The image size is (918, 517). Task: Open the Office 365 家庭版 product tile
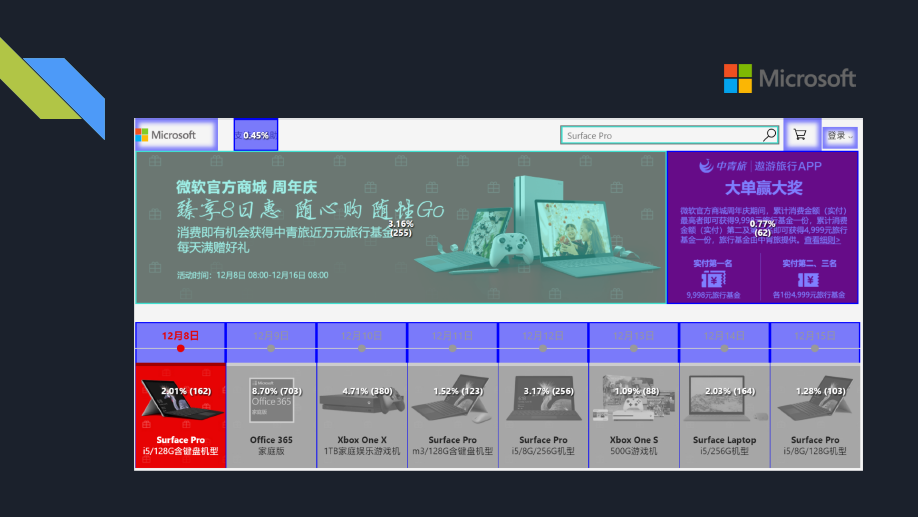[271, 415]
